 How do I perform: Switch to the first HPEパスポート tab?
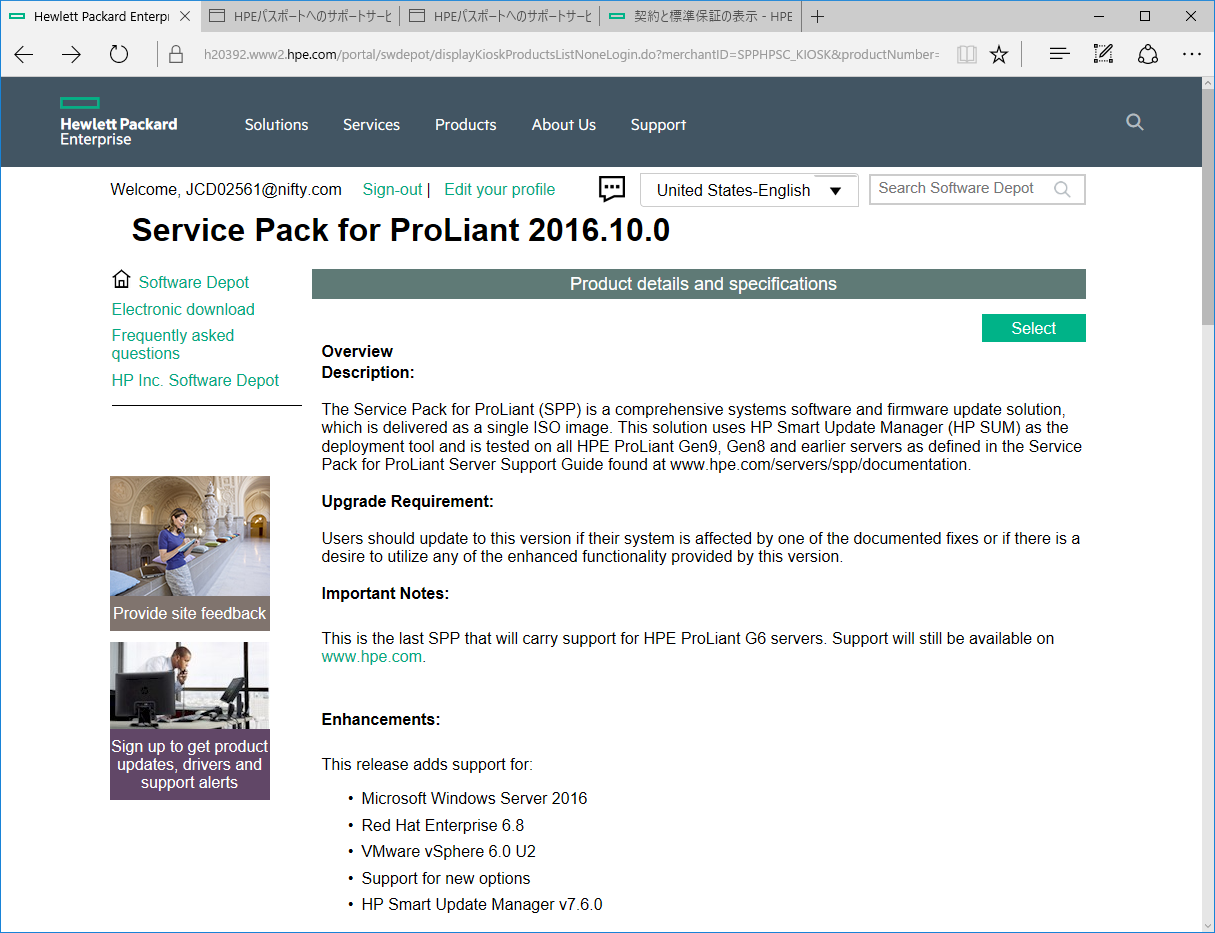300,16
